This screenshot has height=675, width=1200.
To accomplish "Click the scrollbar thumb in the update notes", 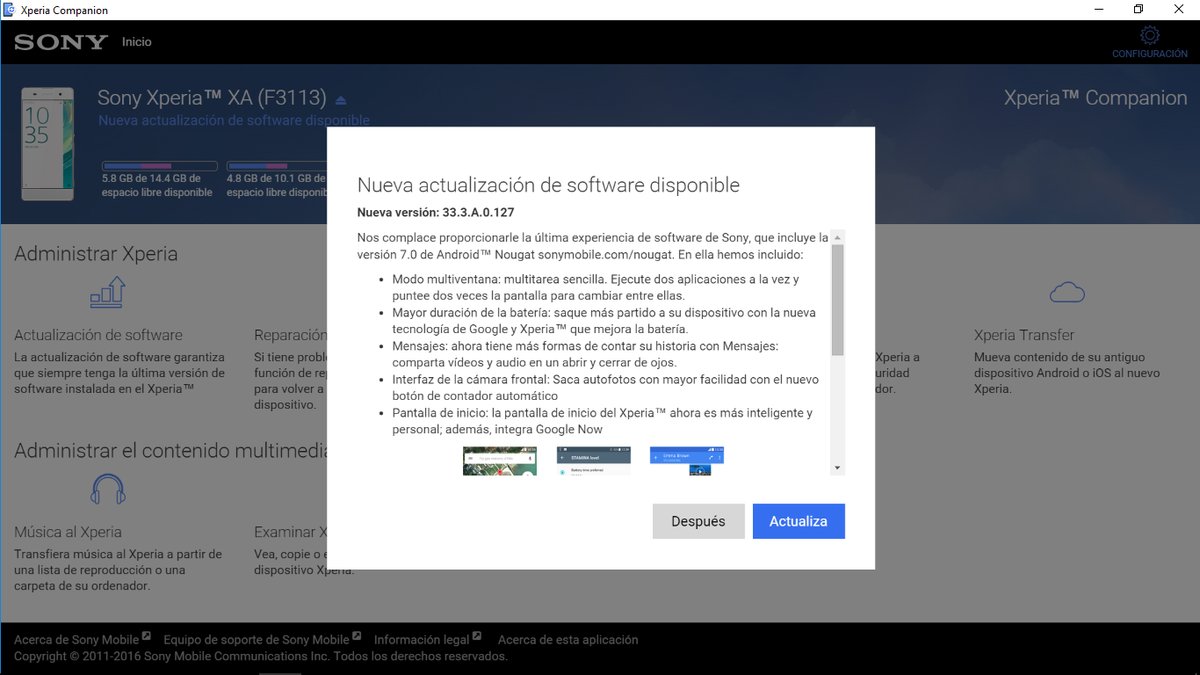I will [837, 300].
